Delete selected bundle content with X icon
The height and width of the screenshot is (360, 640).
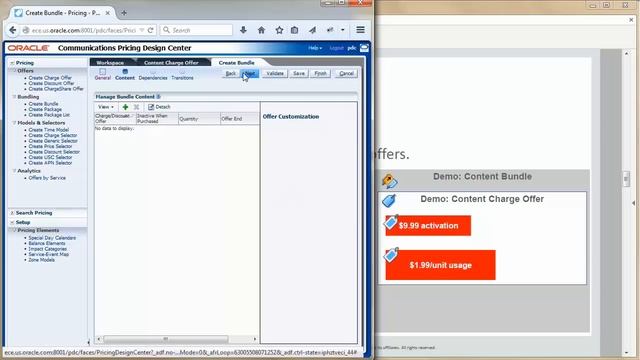(x=136, y=107)
